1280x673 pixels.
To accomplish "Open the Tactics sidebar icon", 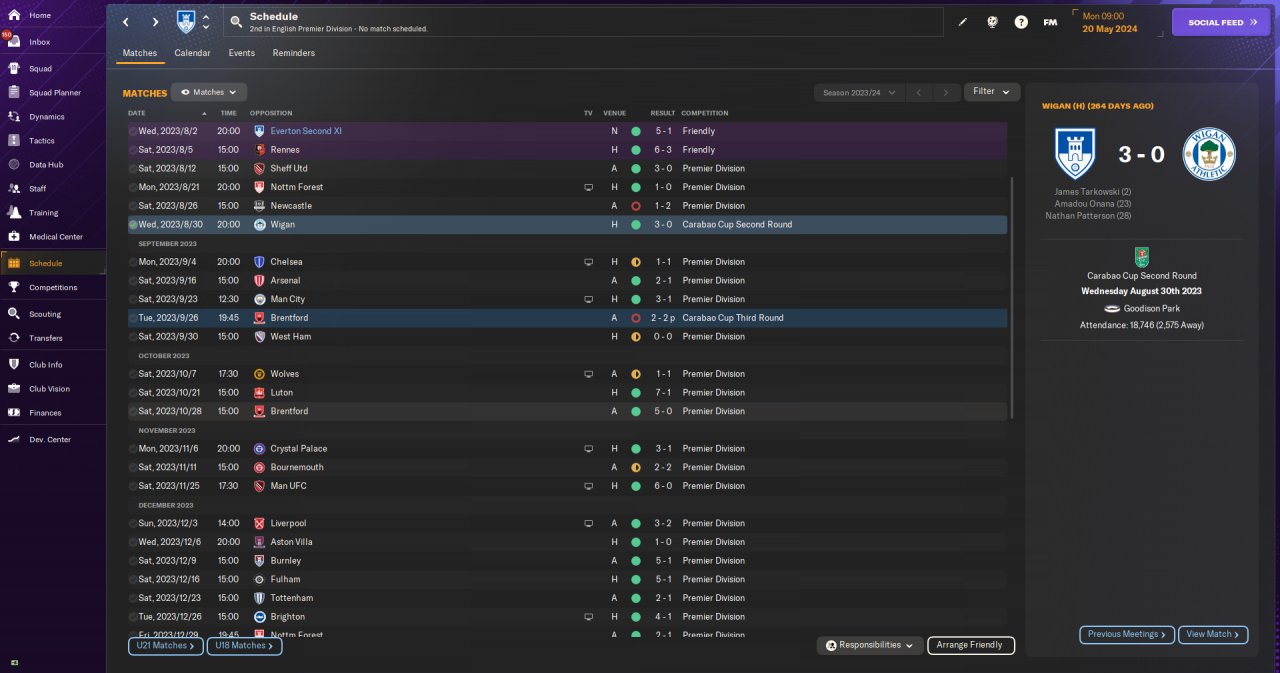I will pos(14,141).
